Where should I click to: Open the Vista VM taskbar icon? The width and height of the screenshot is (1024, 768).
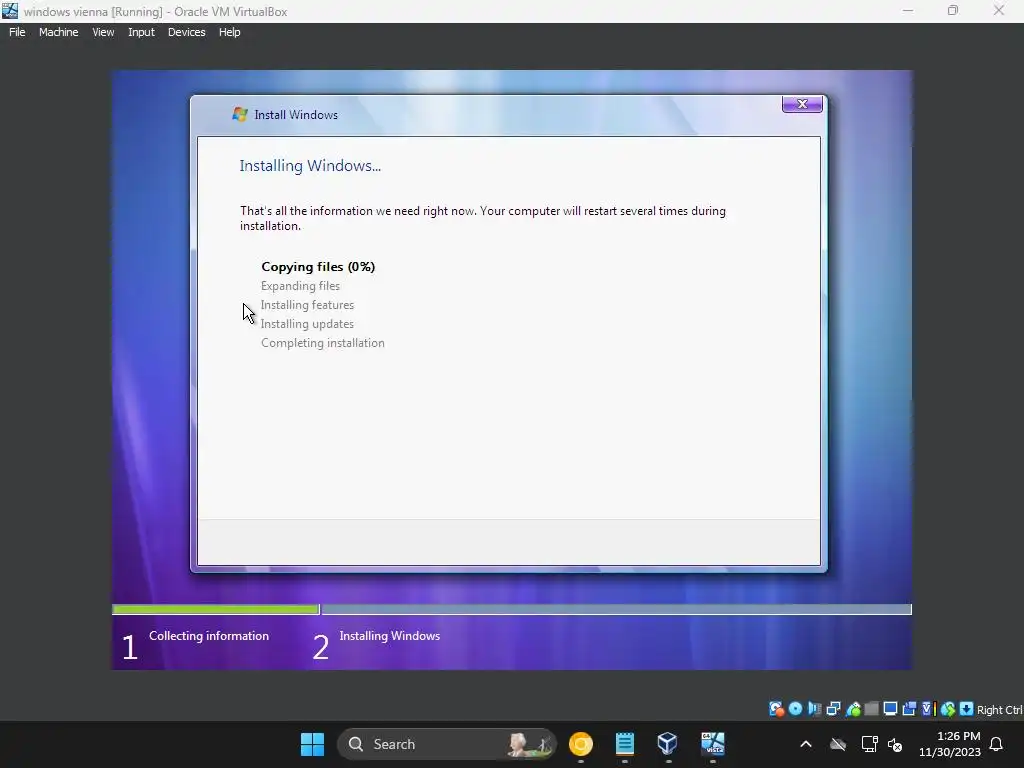[x=712, y=744]
